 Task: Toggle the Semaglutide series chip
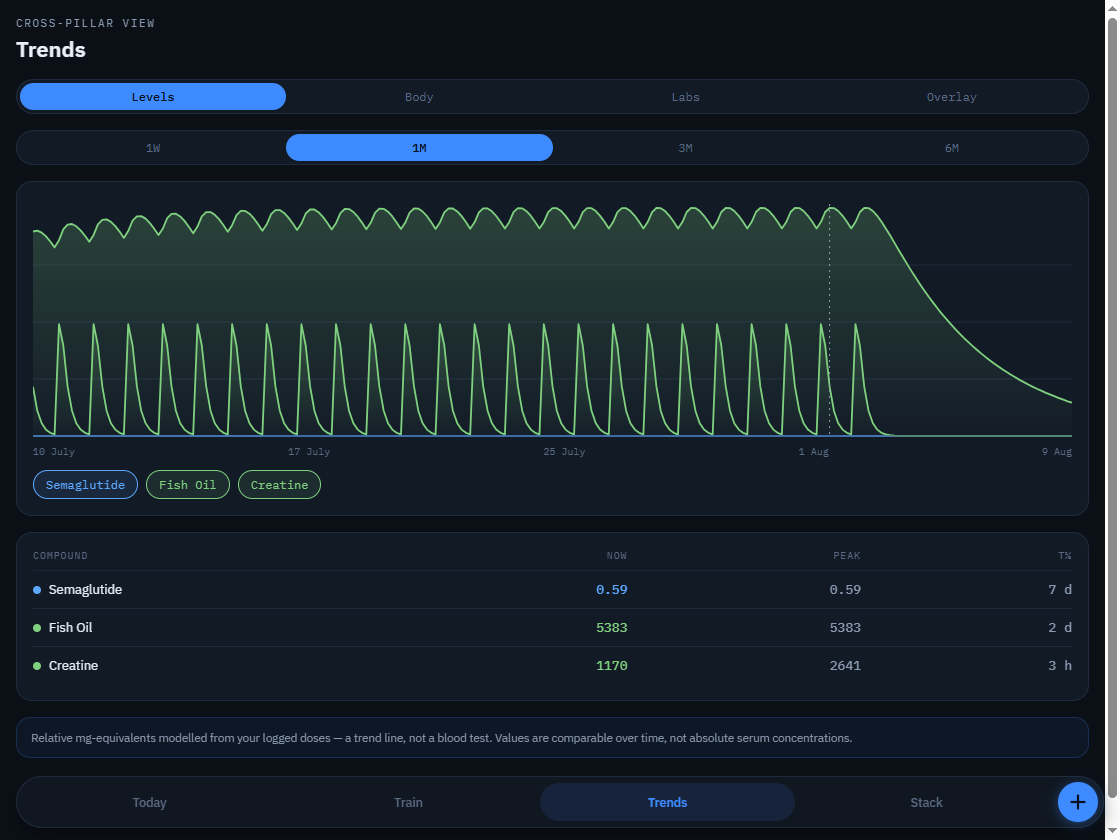[85, 485]
